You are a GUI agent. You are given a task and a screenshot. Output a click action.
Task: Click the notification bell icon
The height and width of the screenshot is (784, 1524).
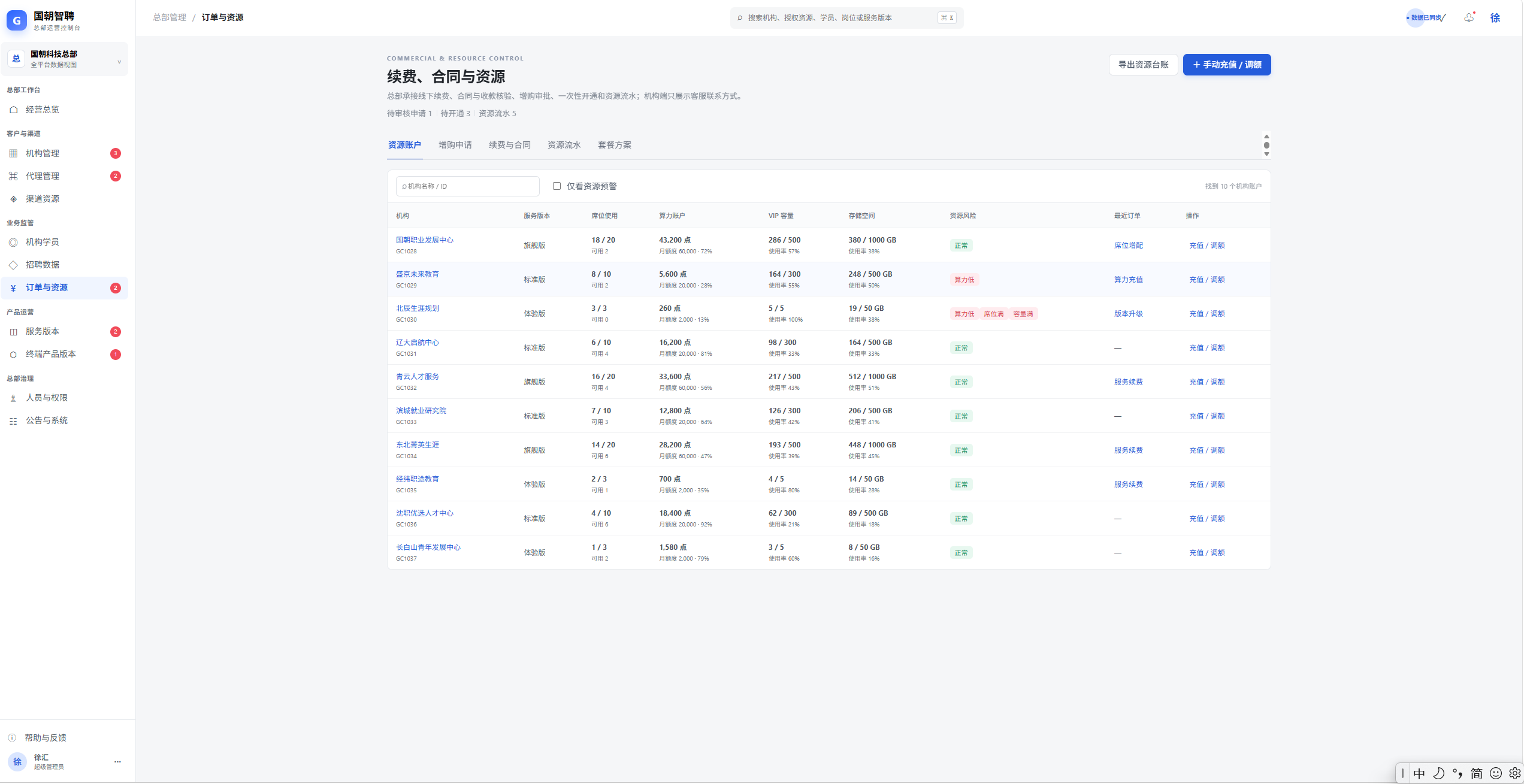coord(1469,18)
